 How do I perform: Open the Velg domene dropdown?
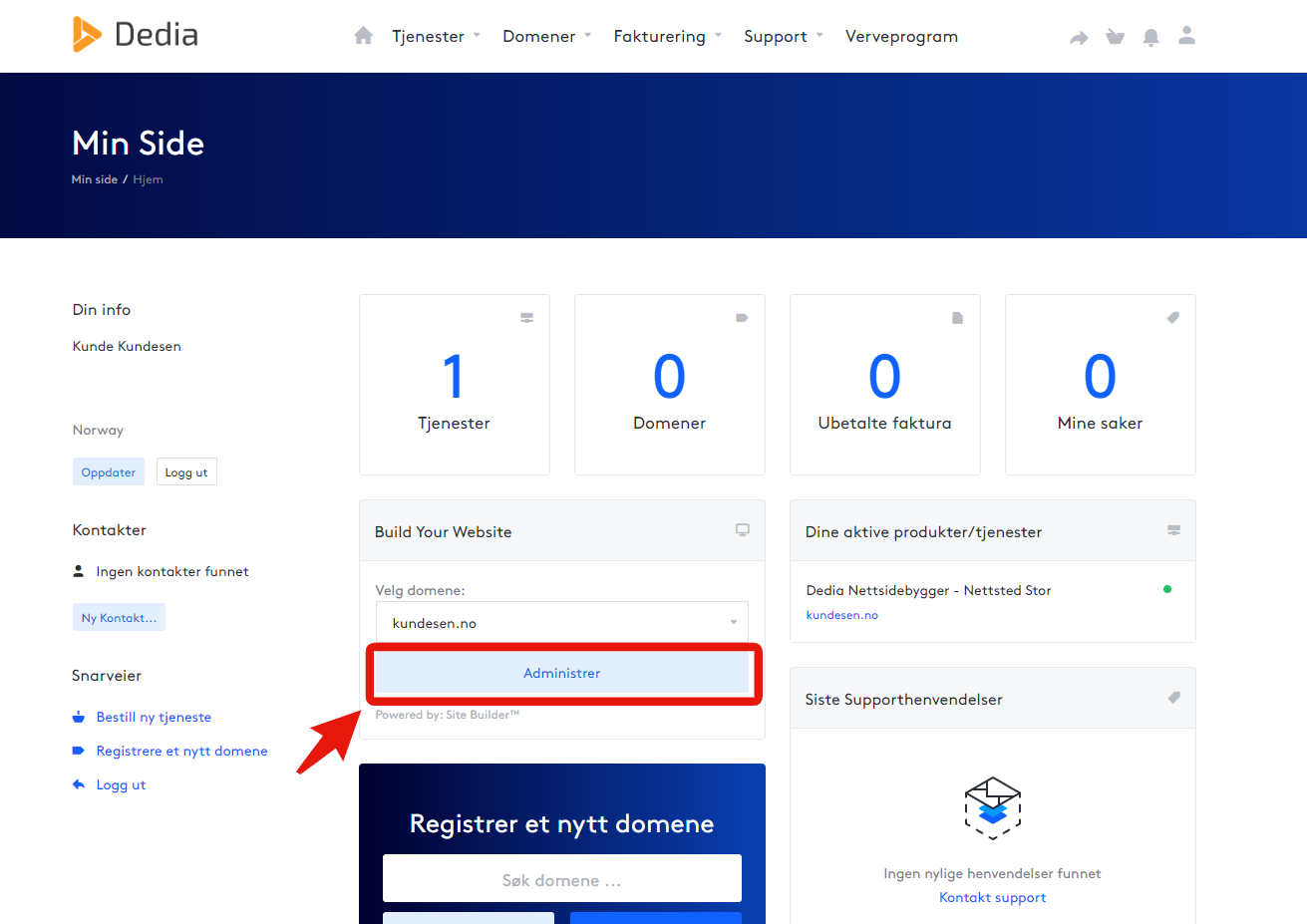coord(562,623)
